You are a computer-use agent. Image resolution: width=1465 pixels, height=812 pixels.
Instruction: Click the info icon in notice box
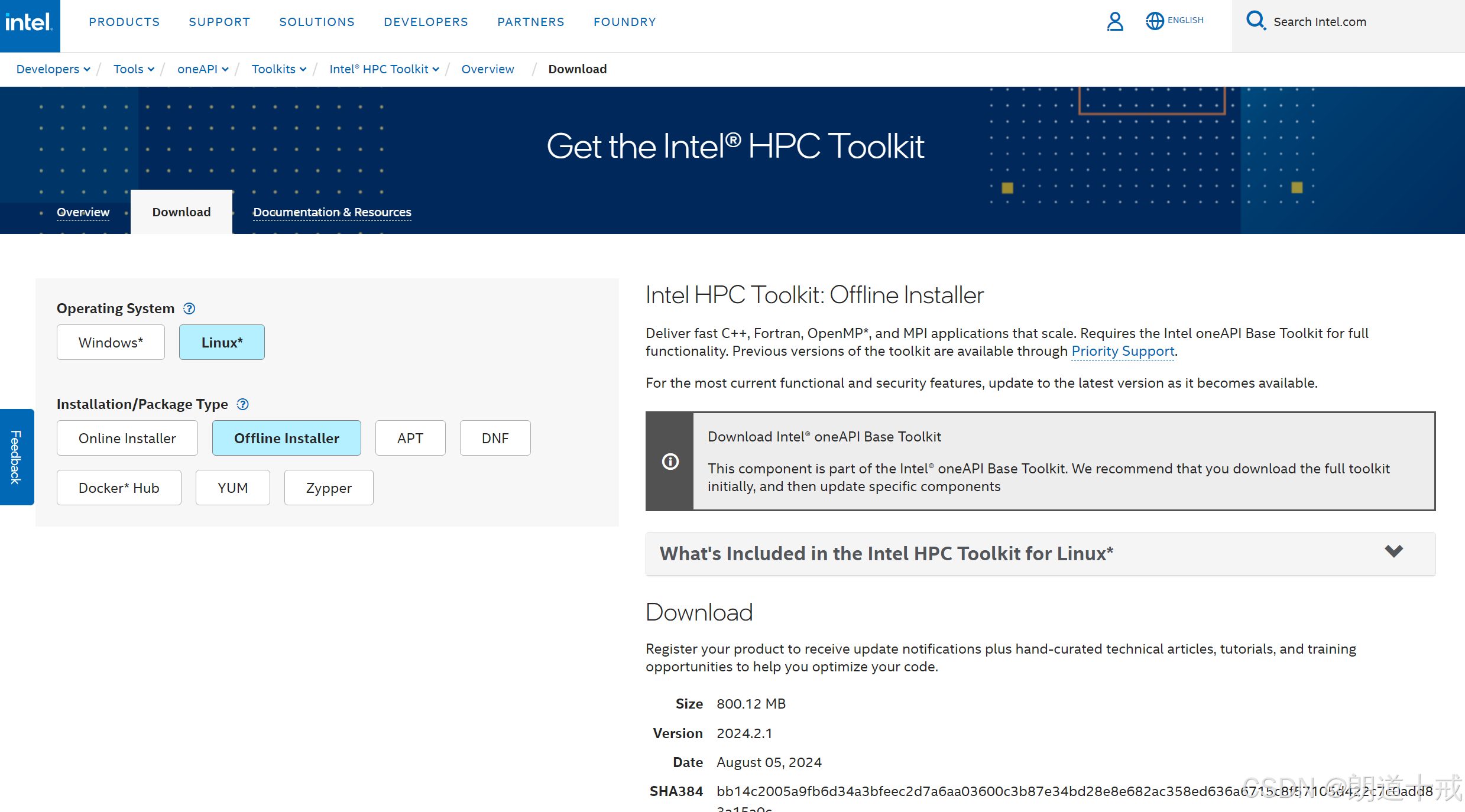[x=670, y=462]
